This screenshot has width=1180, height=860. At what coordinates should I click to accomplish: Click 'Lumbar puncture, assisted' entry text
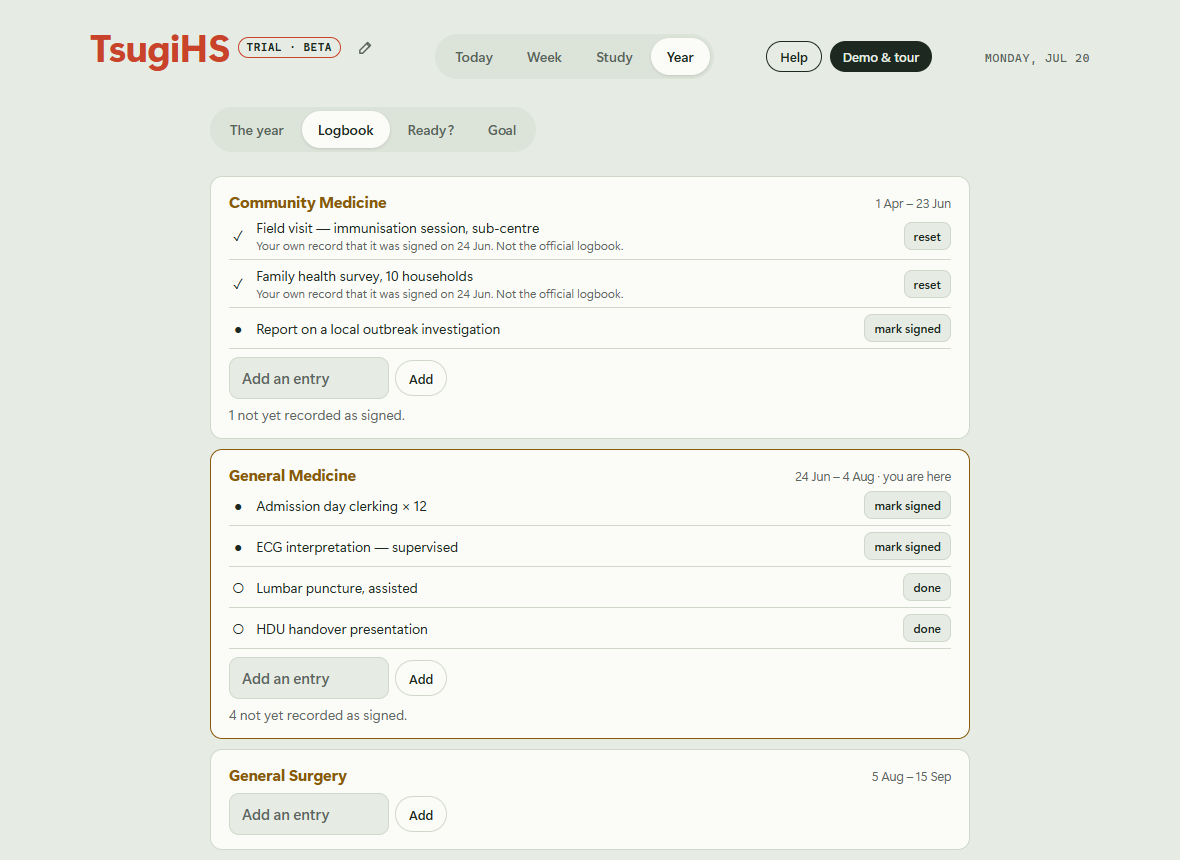pyautogui.click(x=336, y=588)
